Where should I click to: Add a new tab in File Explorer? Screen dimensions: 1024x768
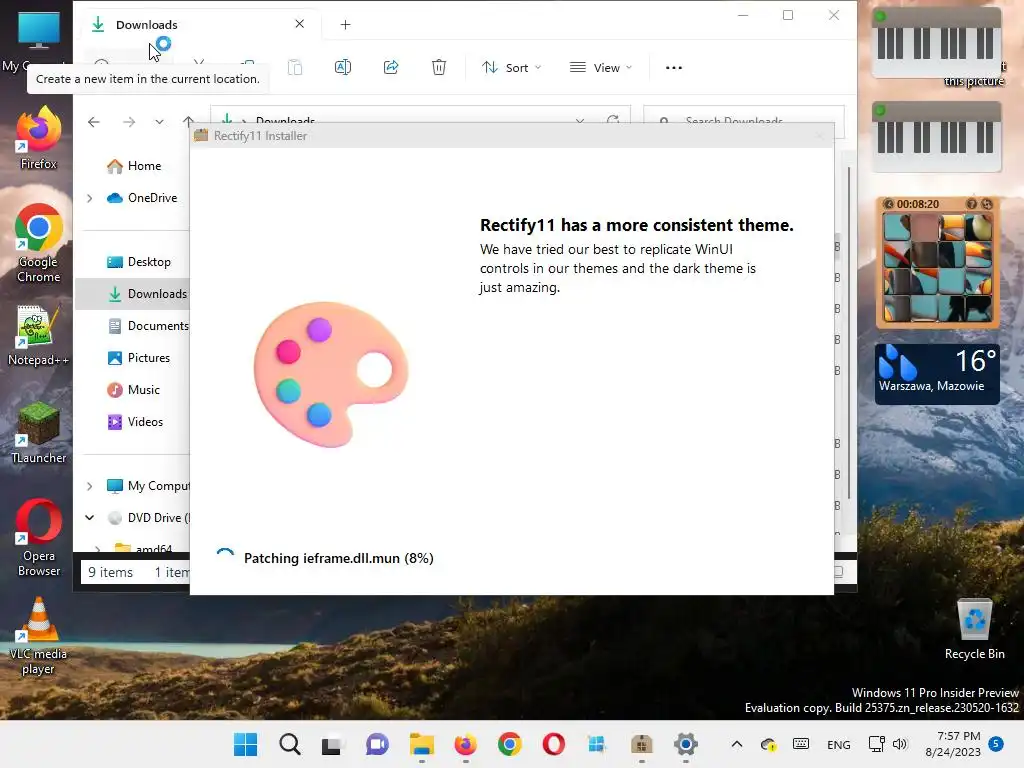click(345, 25)
